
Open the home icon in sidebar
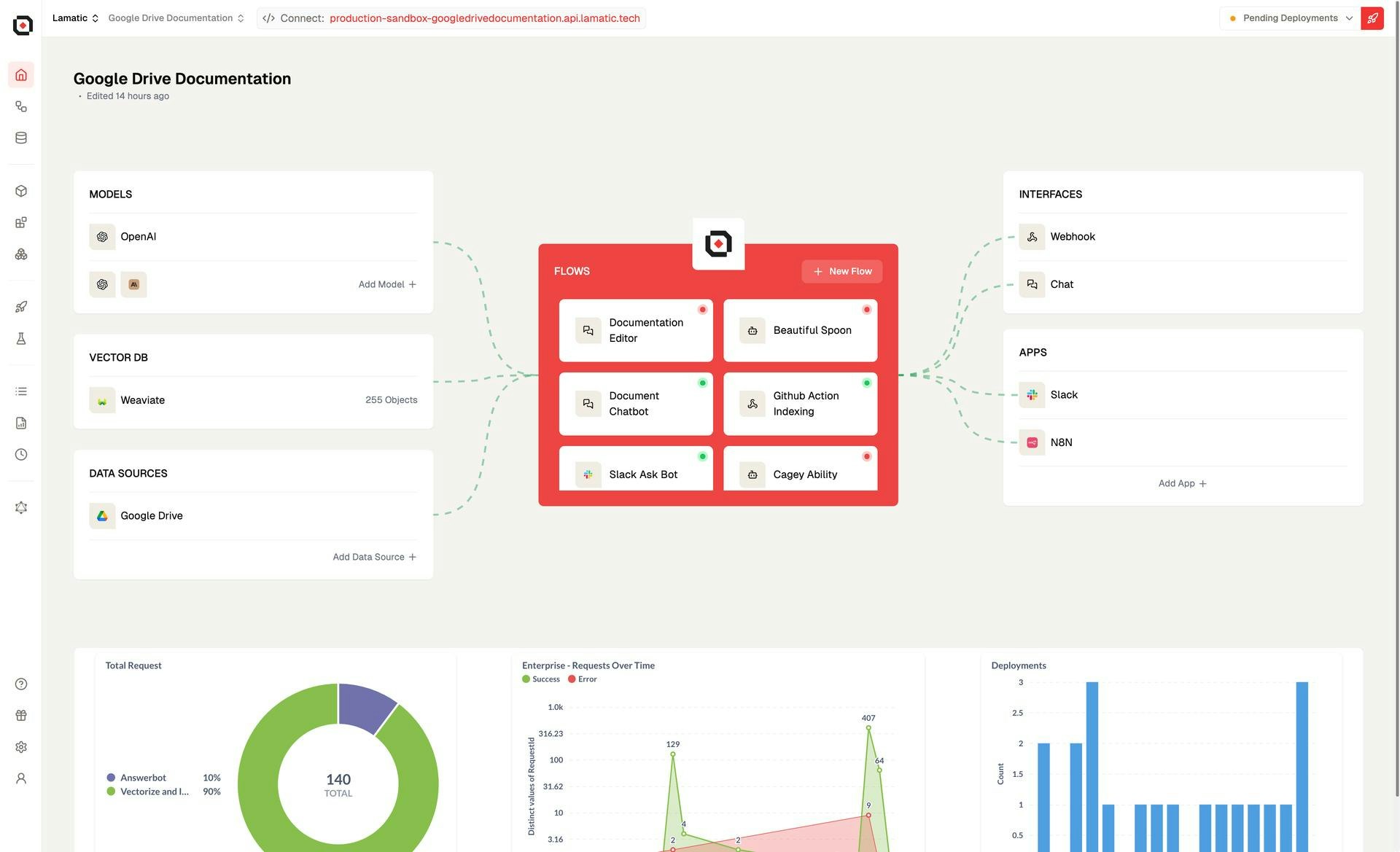tap(21, 75)
